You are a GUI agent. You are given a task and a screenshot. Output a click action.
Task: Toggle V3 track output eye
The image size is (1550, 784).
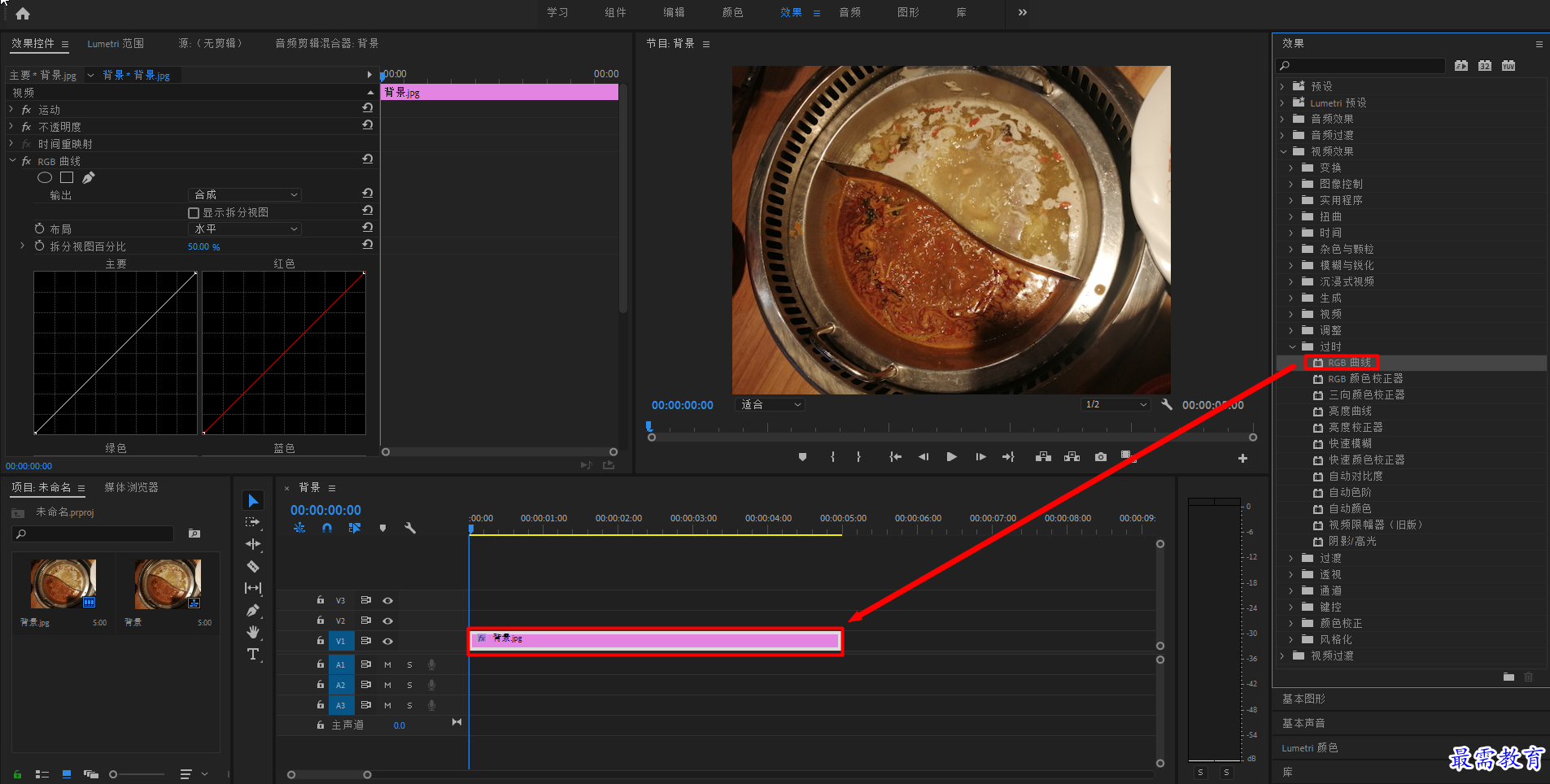388,600
